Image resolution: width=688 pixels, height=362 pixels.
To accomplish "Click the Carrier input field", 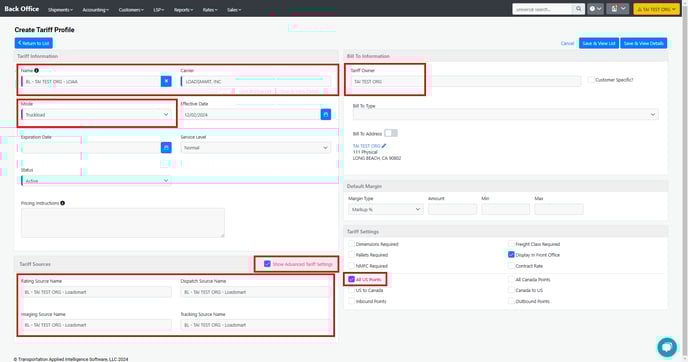I will pyautogui.click(x=255, y=81).
